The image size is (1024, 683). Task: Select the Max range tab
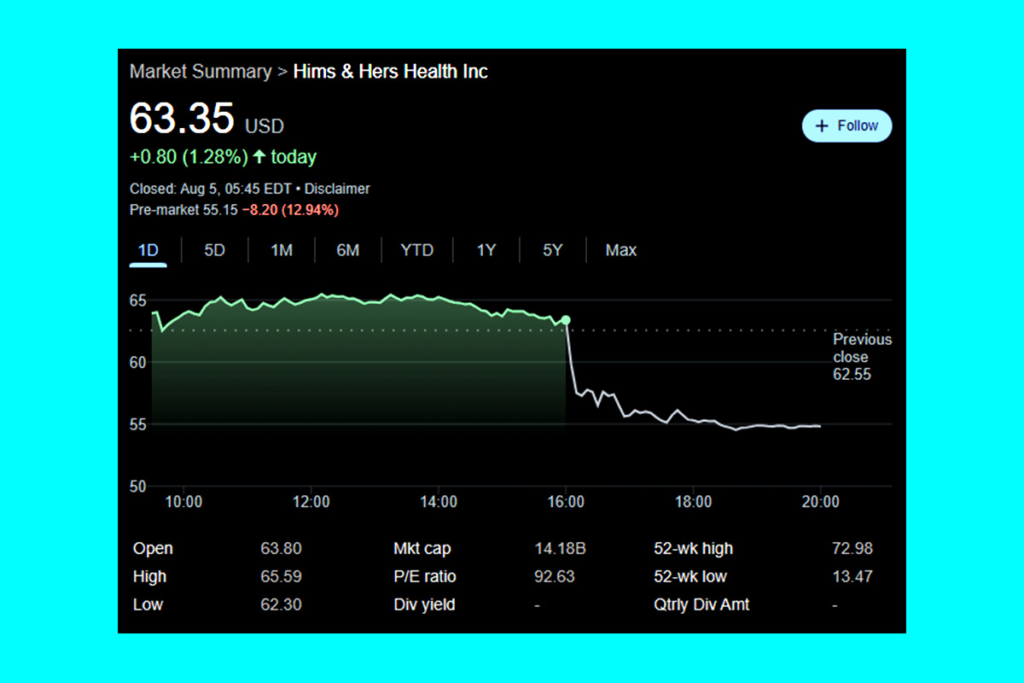[x=621, y=250]
